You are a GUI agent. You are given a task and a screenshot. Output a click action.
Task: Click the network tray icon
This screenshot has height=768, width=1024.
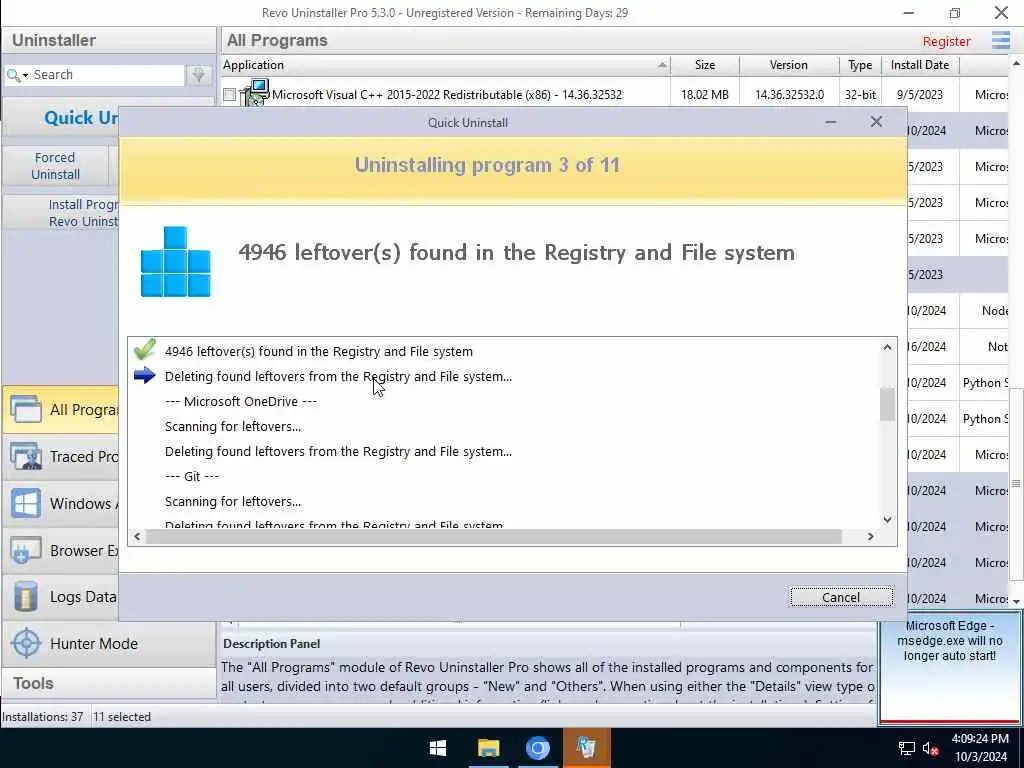[906, 748]
